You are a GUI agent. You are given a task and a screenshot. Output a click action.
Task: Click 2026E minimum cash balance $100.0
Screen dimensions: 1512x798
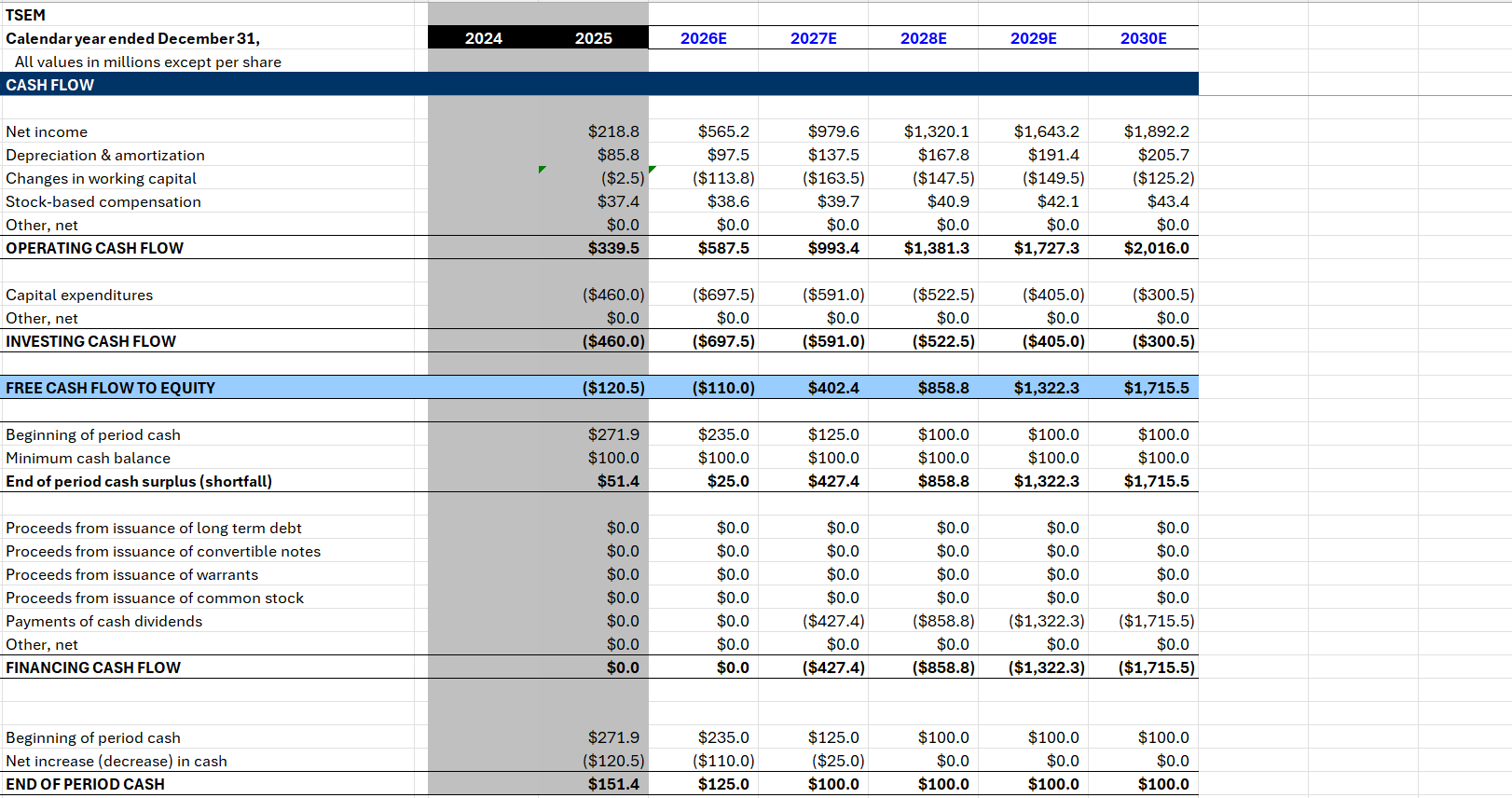[723, 458]
